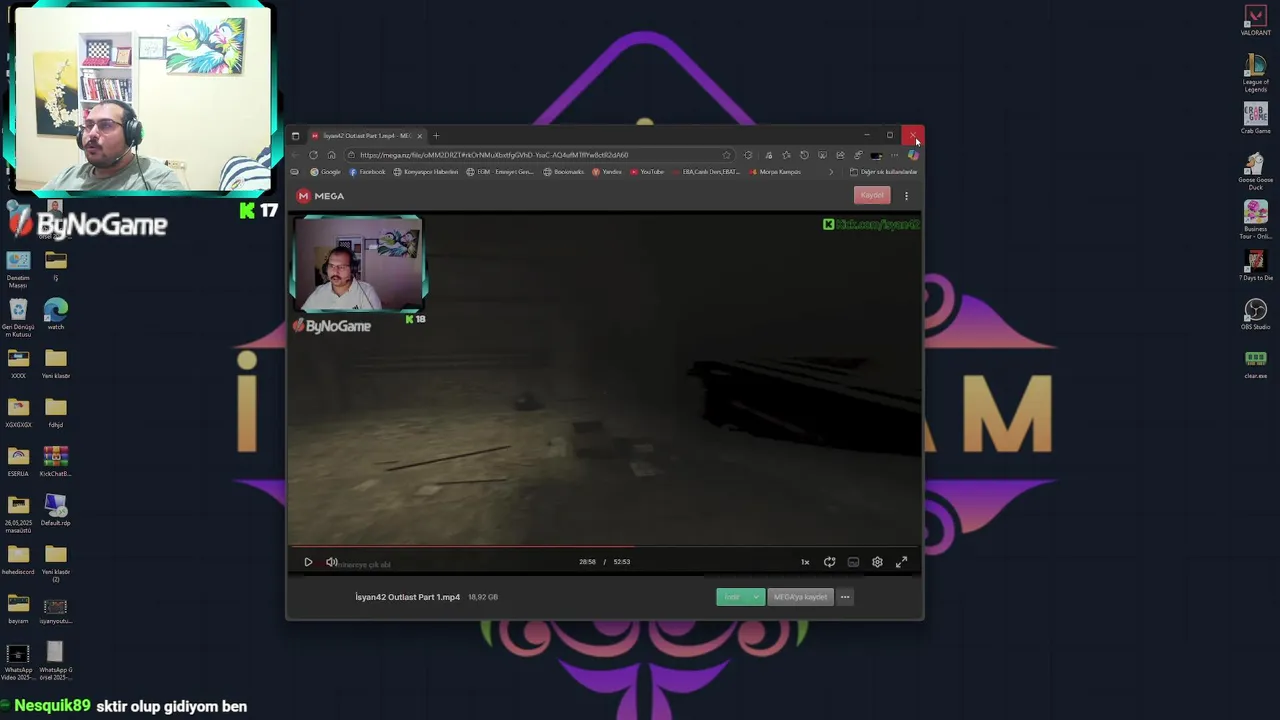Open KickChatB archive on desktop
Screen dimensions: 1280x720
[x=56, y=461]
